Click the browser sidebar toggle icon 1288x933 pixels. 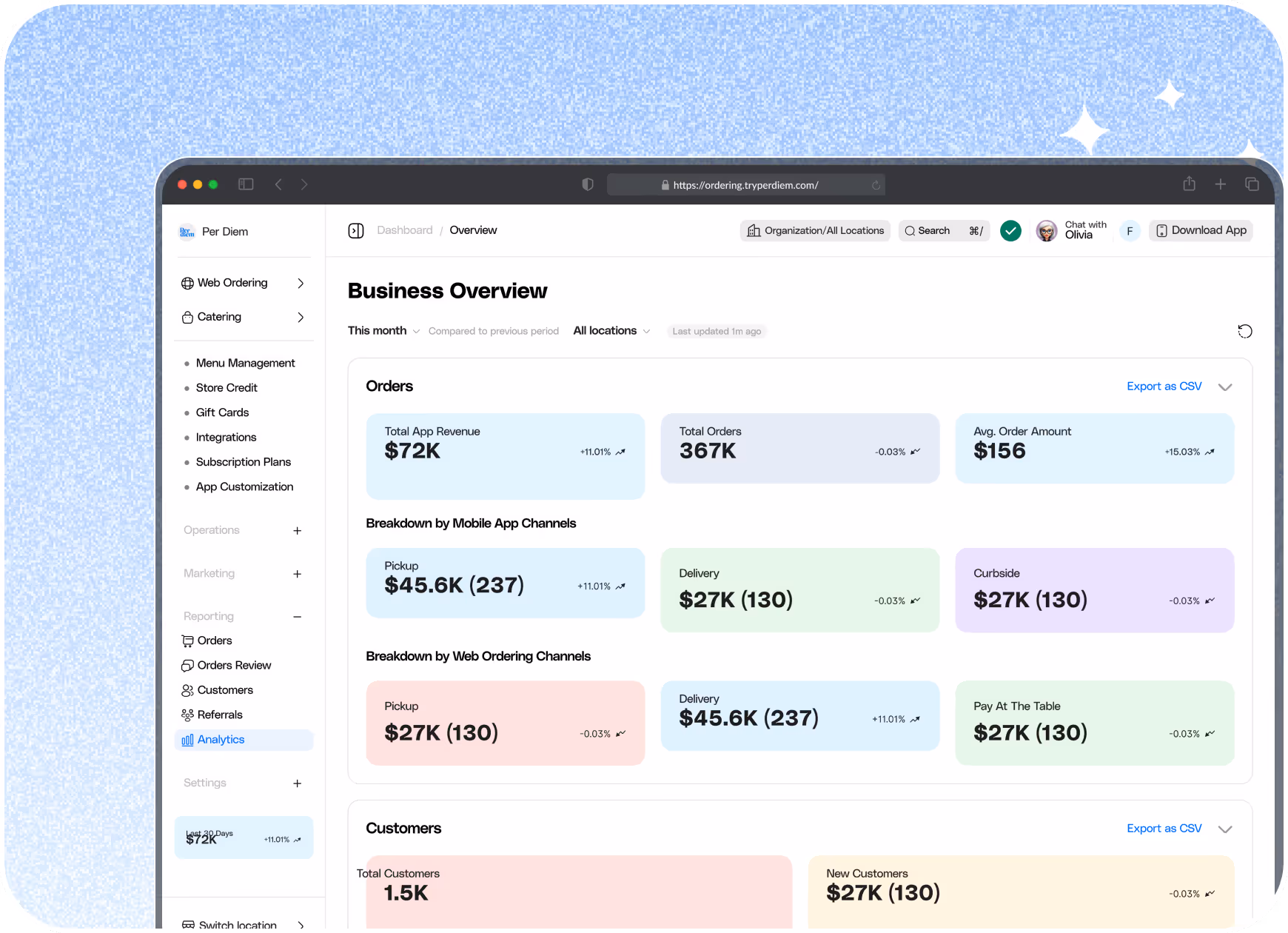pyautogui.click(x=246, y=184)
